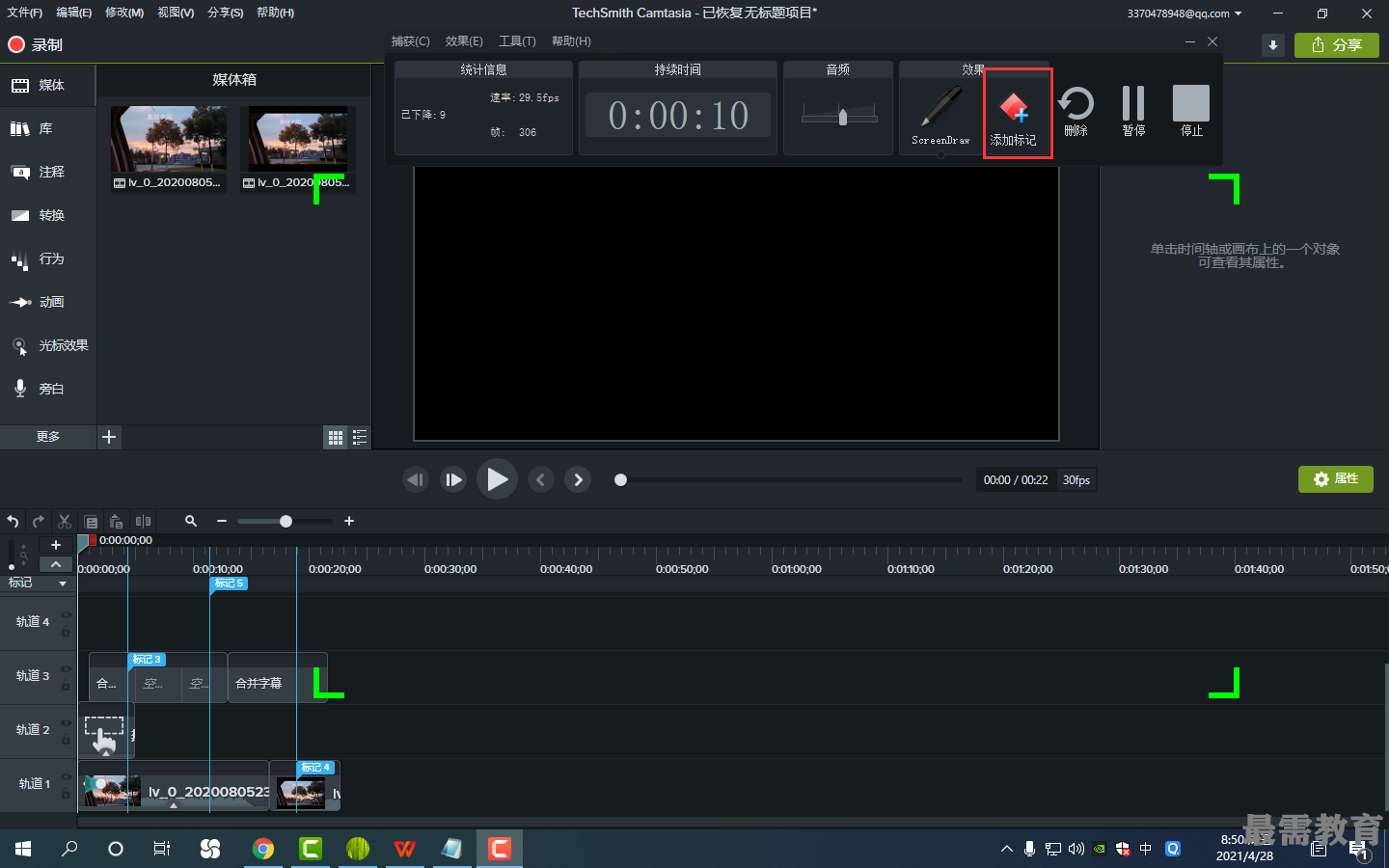Expand the 标记 track dropdown arrow
The width and height of the screenshot is (1389, 868).
(x=63, y=583)
